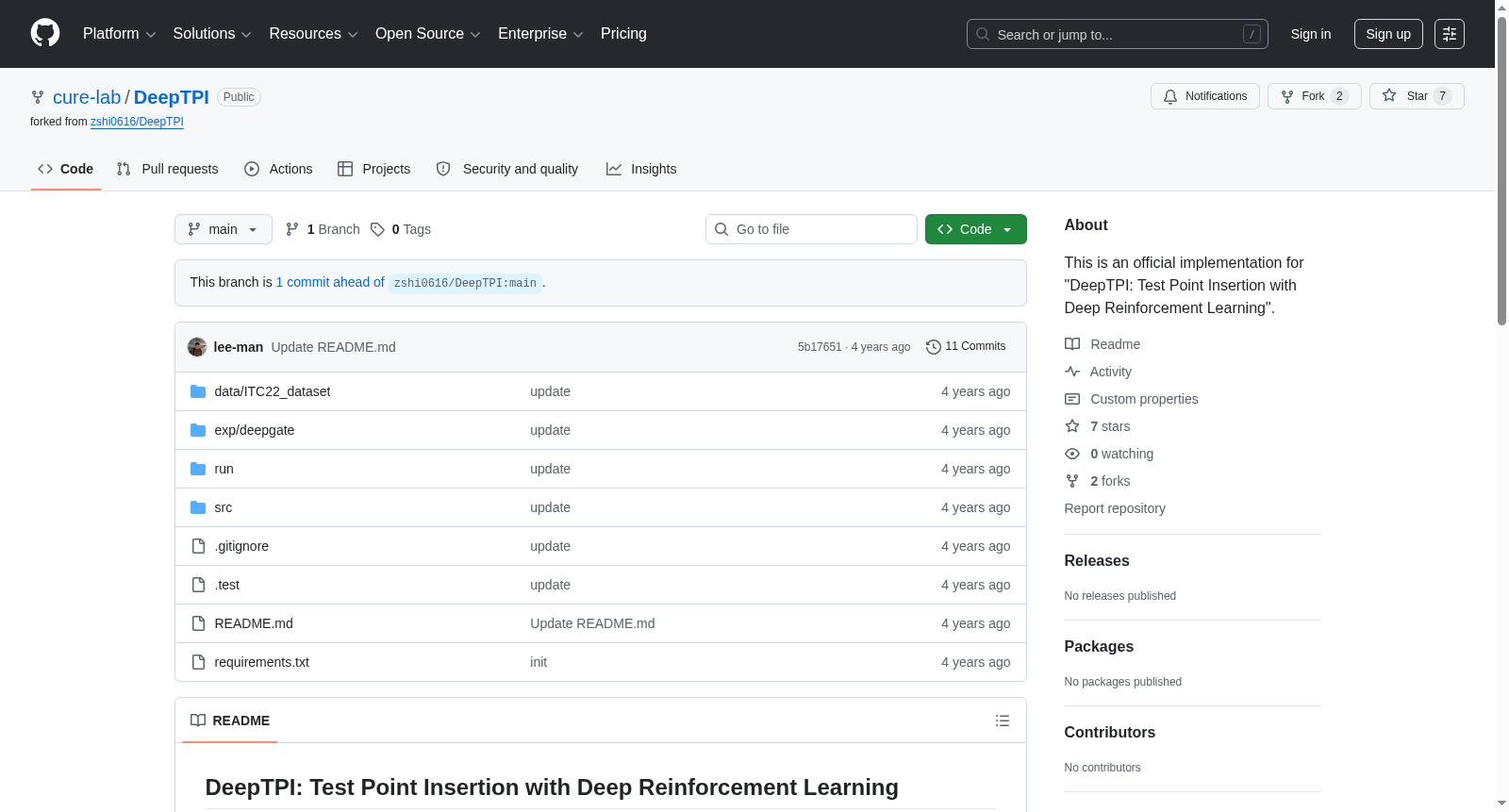This screenshot has width=1509, height=812.
Task: Click the .gitignore file icon
Action: (198, 546)
